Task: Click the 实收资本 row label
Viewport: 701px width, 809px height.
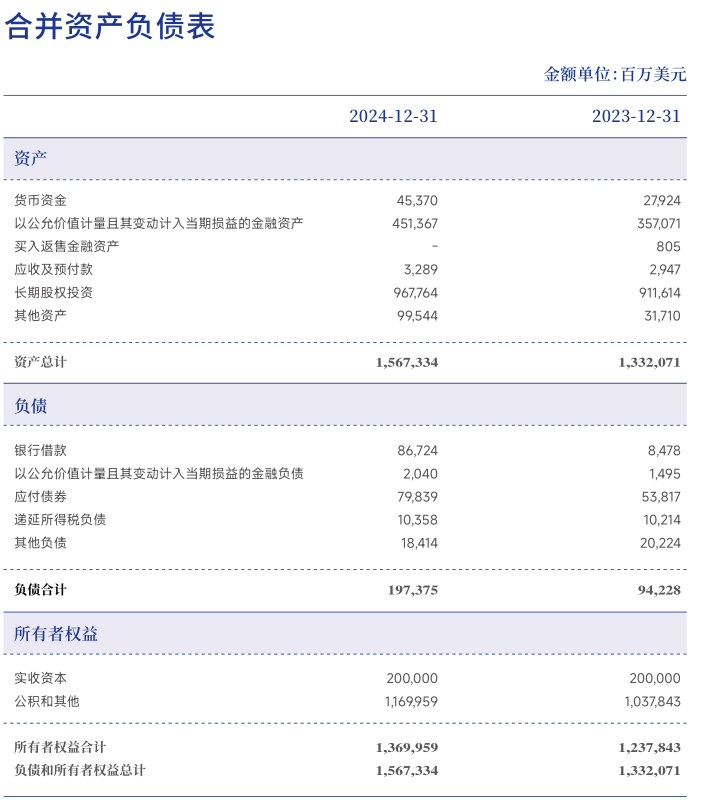Action: pyautogui.click(x=41, y=679)
